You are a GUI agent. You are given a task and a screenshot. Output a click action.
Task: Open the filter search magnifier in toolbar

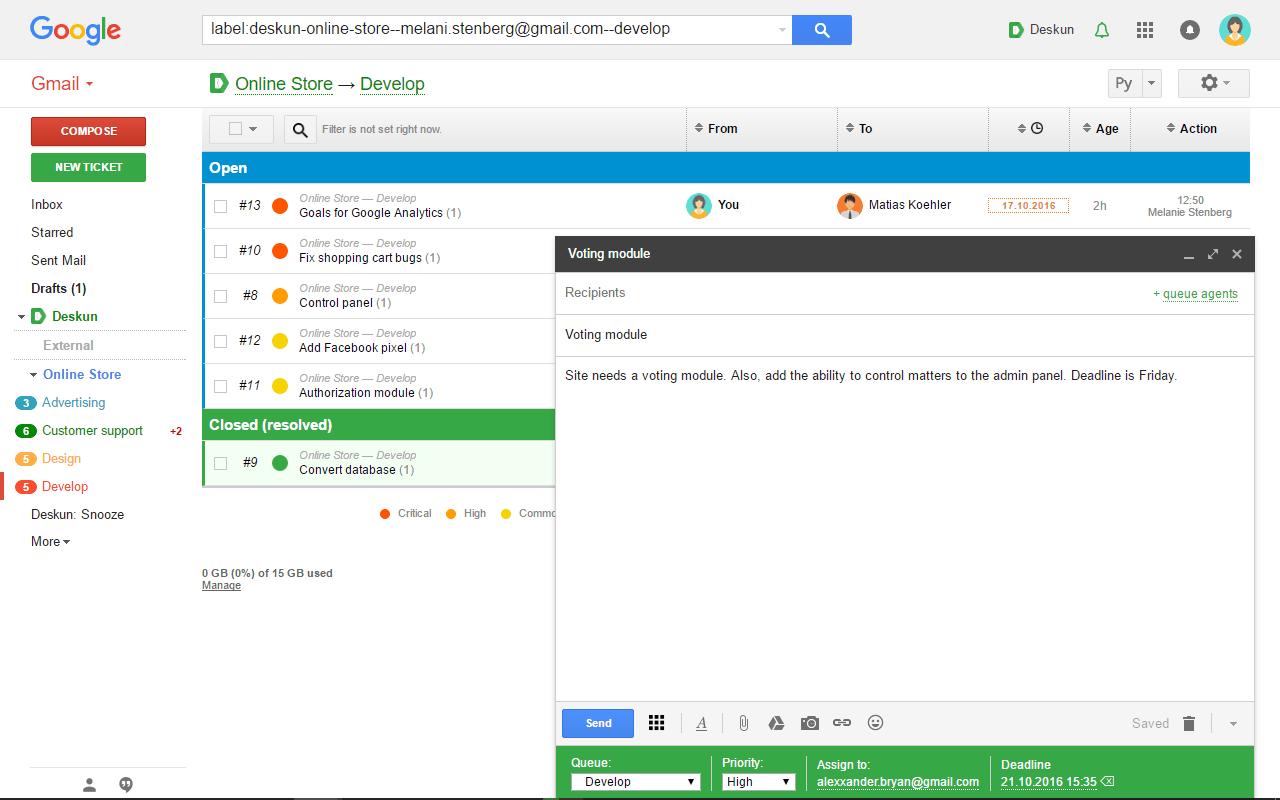pos(300,129)
